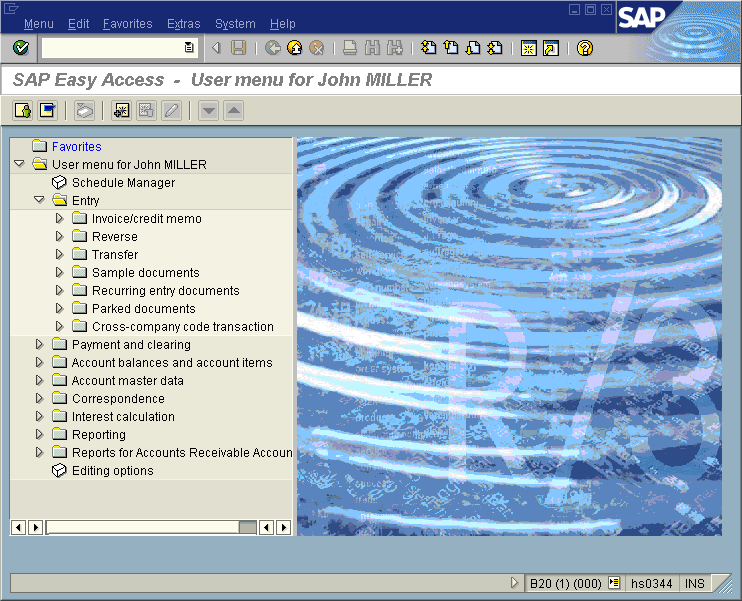Viewport: 742px width, 601px height.
Task: Click the SAP menu icon in application toolbar
Action: [x=47, y=110]
